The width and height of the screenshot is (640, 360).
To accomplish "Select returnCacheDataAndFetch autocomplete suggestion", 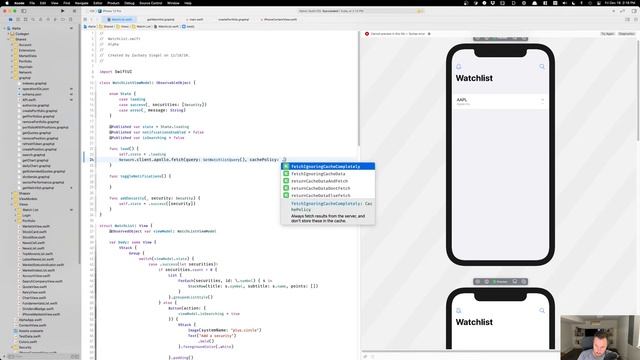I will [328, 181].
